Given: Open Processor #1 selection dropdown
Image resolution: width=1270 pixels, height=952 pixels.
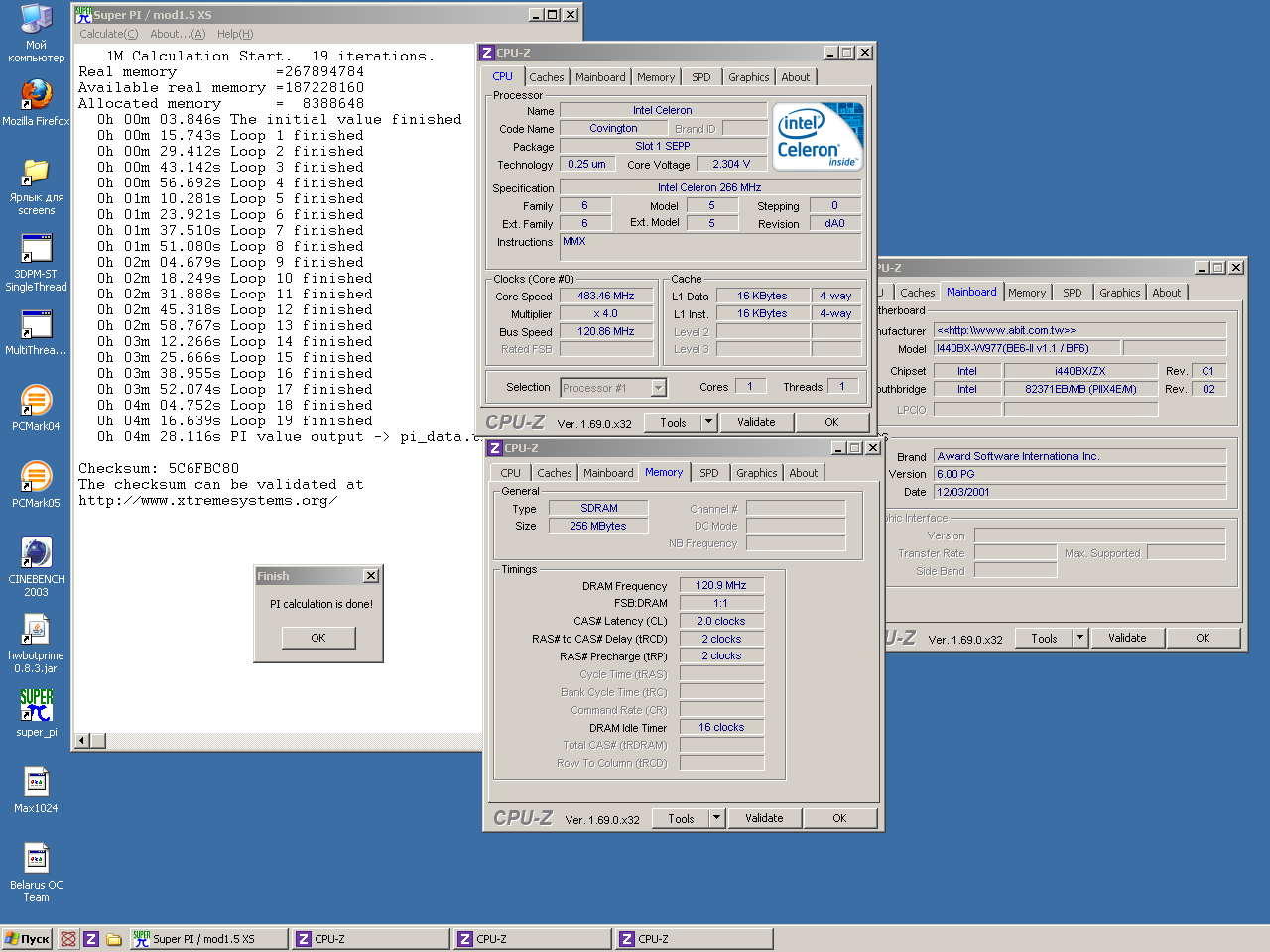Looking at the screenshot, I should (659, 388).
